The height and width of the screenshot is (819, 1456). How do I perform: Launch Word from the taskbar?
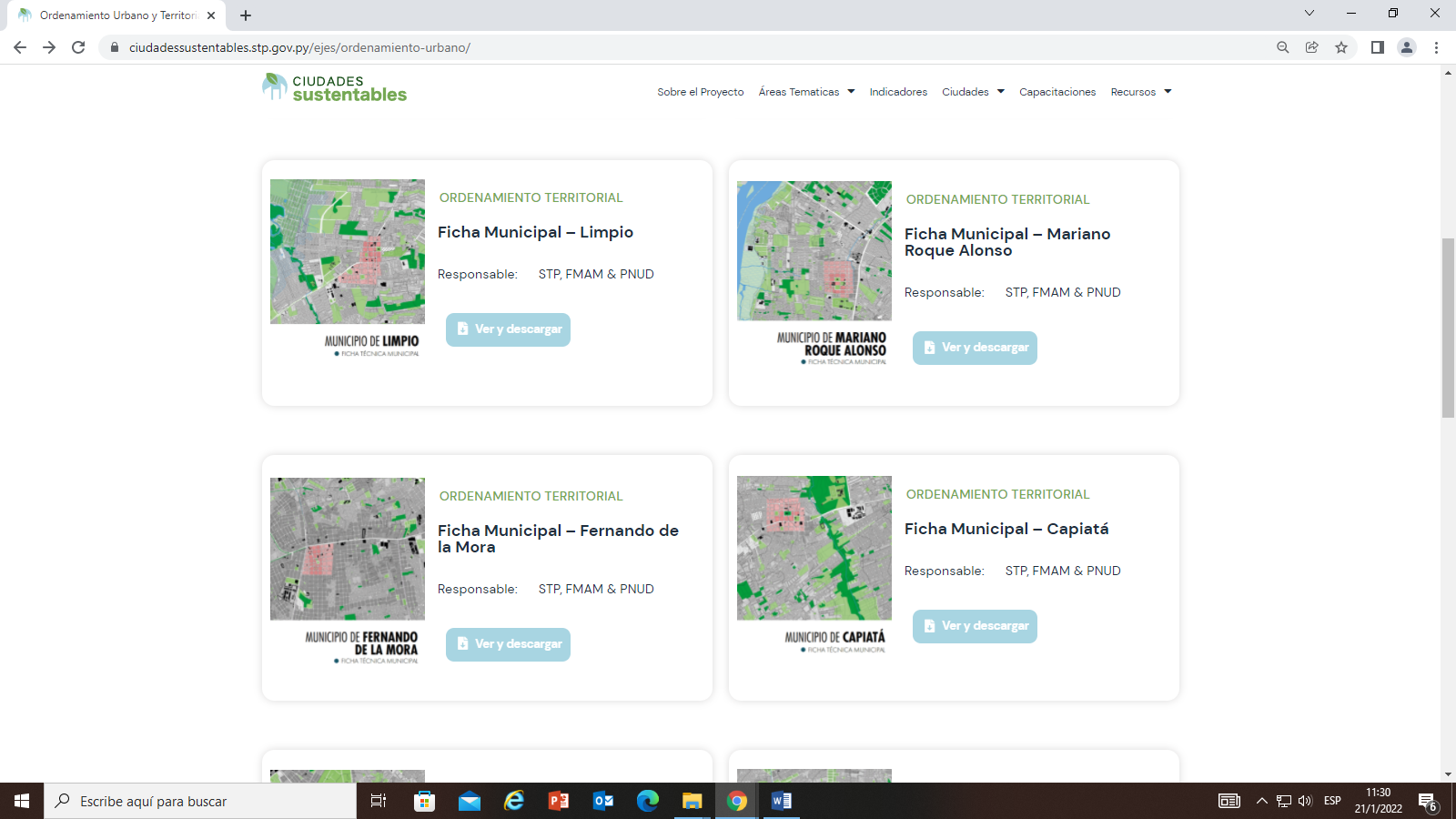point(781,801)
